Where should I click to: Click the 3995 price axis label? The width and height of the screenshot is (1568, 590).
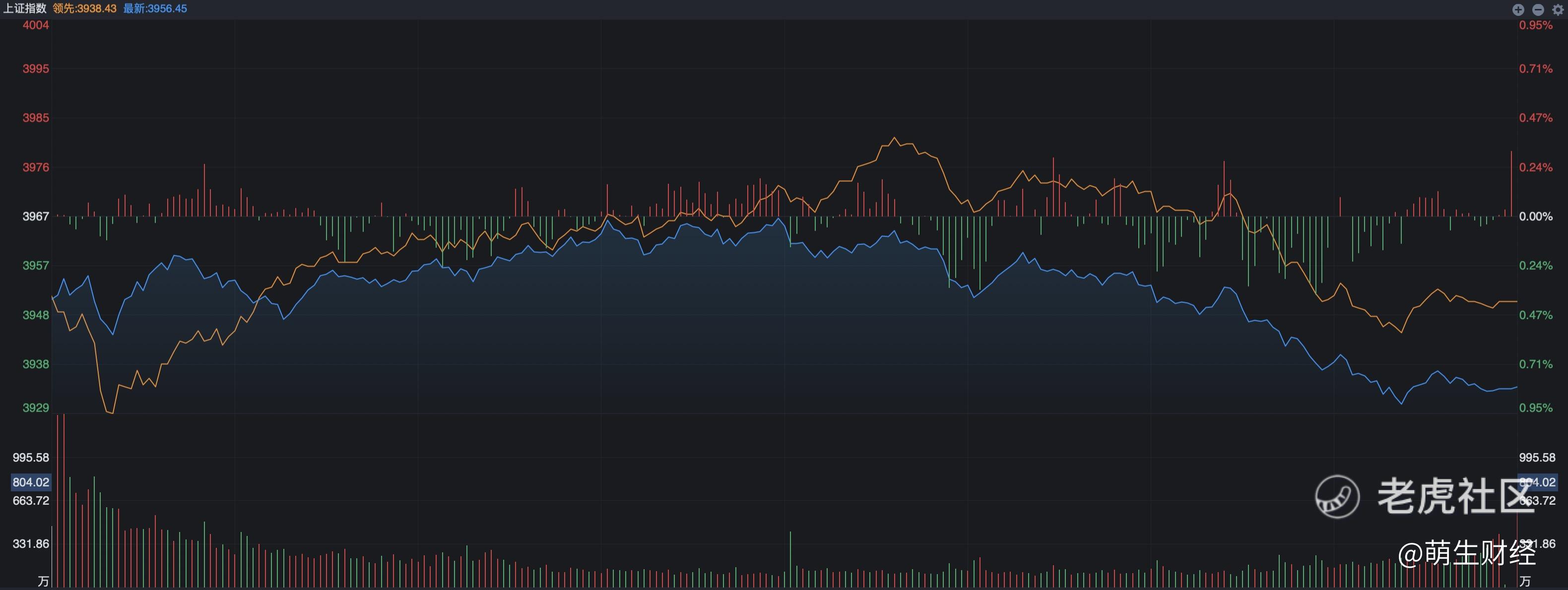point(36,69)
